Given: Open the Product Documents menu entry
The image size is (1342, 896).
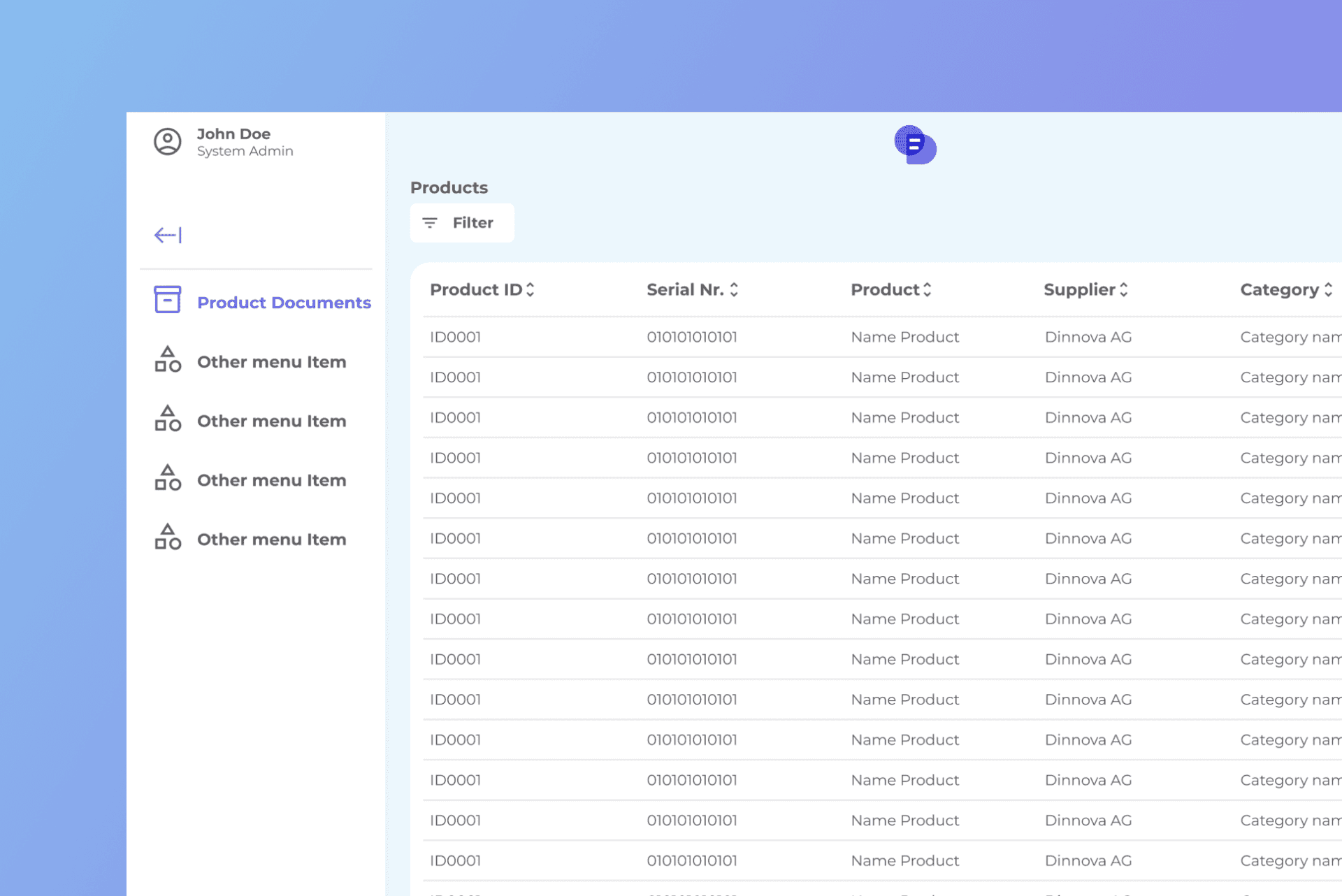Looking at the screenshot, I should 284,303.
